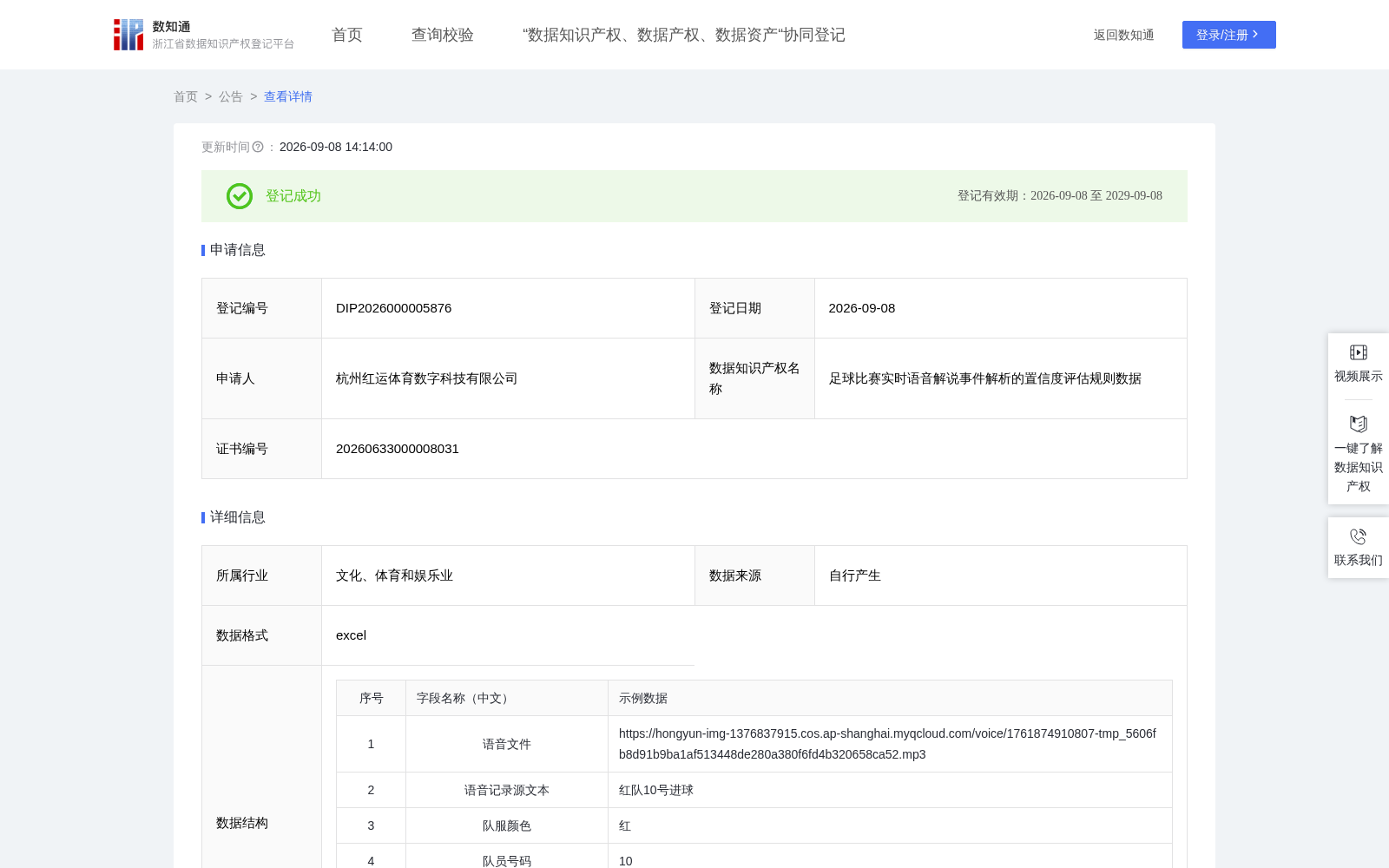Click the 申请信息 section heading

click(238, 250)
